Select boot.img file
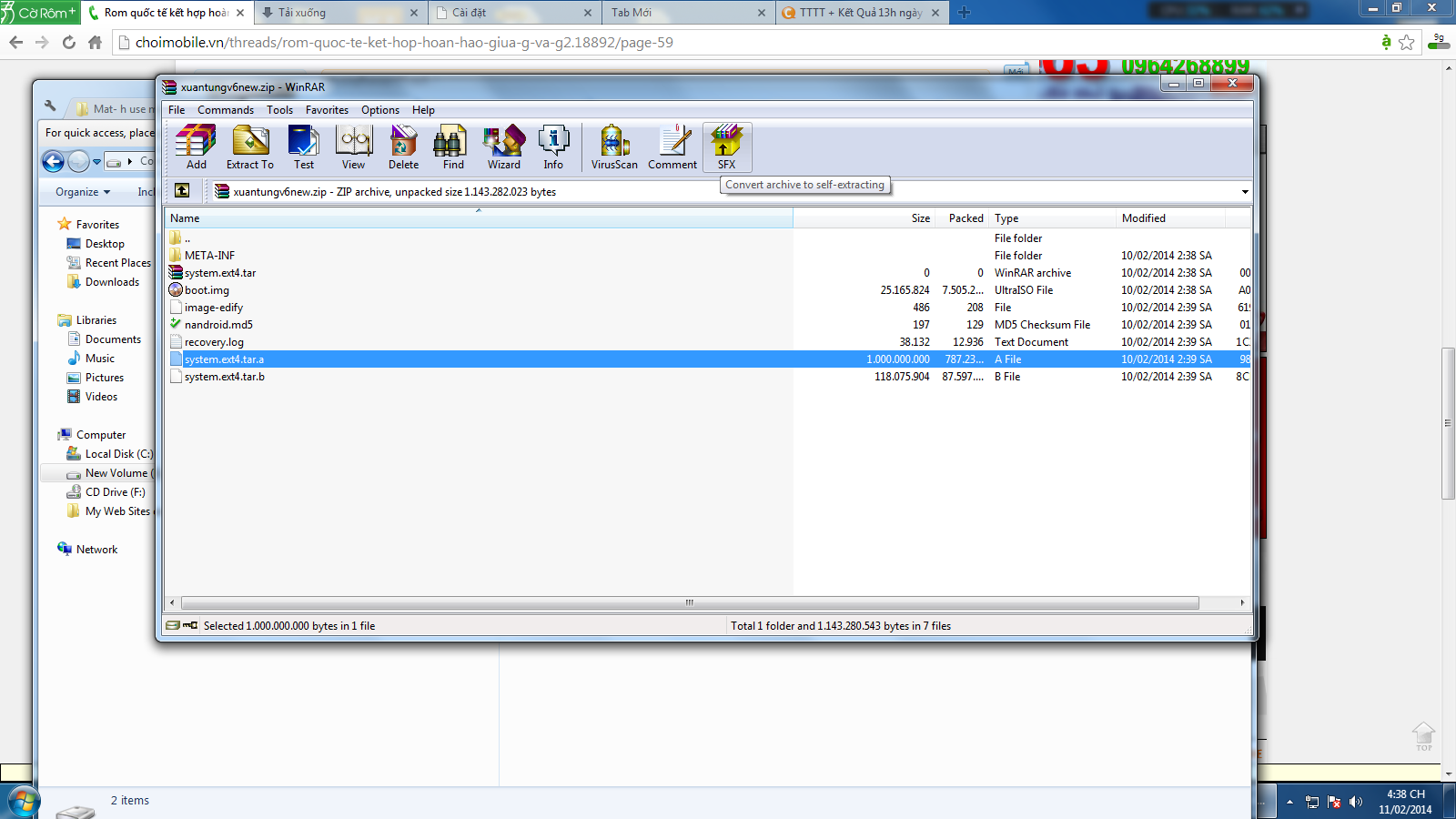Viewport: 1456px width, 819px height. click(x=708, y=290)
